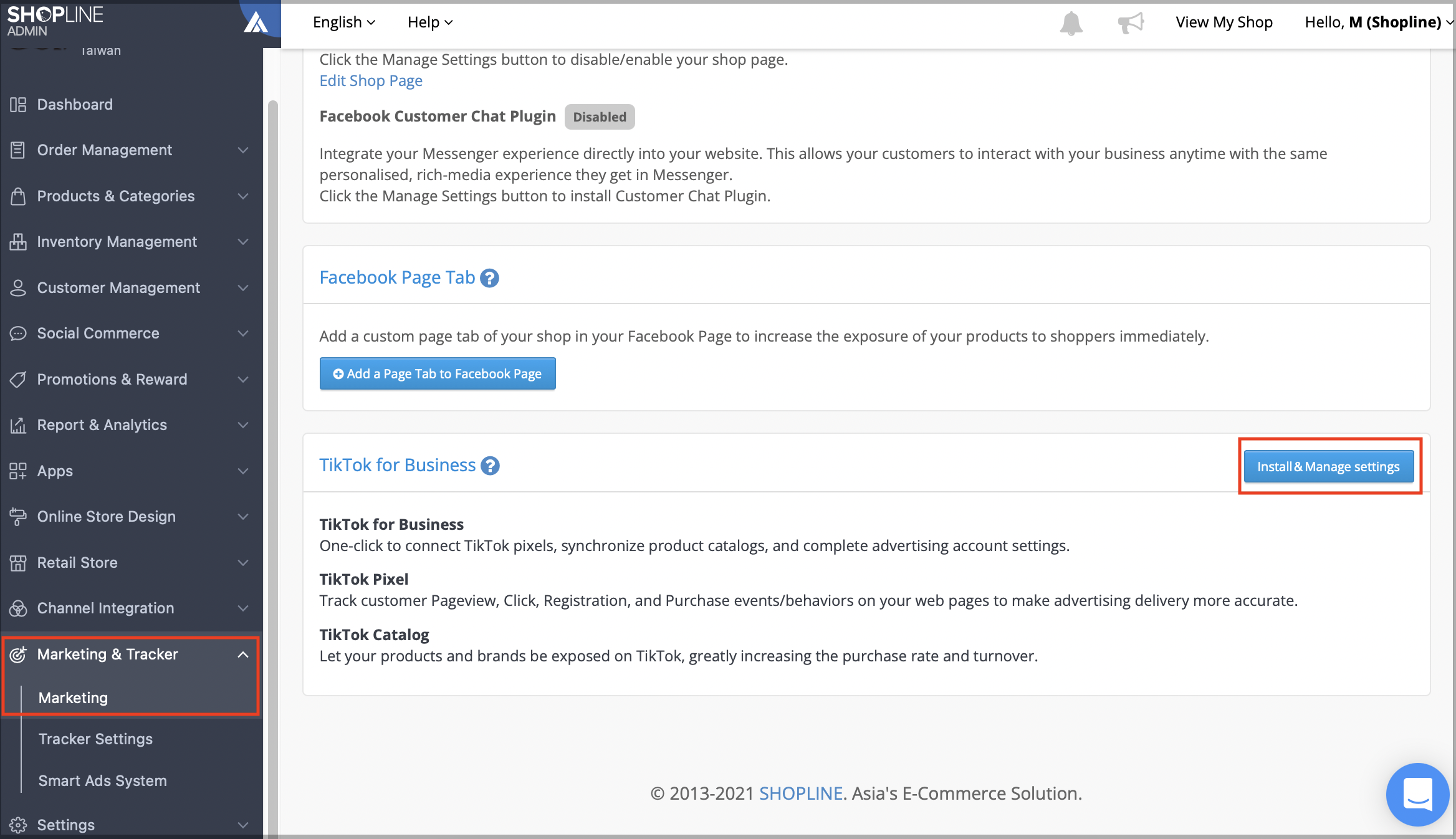Expand Order Management chevron
1456x839 pixels.
[x=243, y=150]
